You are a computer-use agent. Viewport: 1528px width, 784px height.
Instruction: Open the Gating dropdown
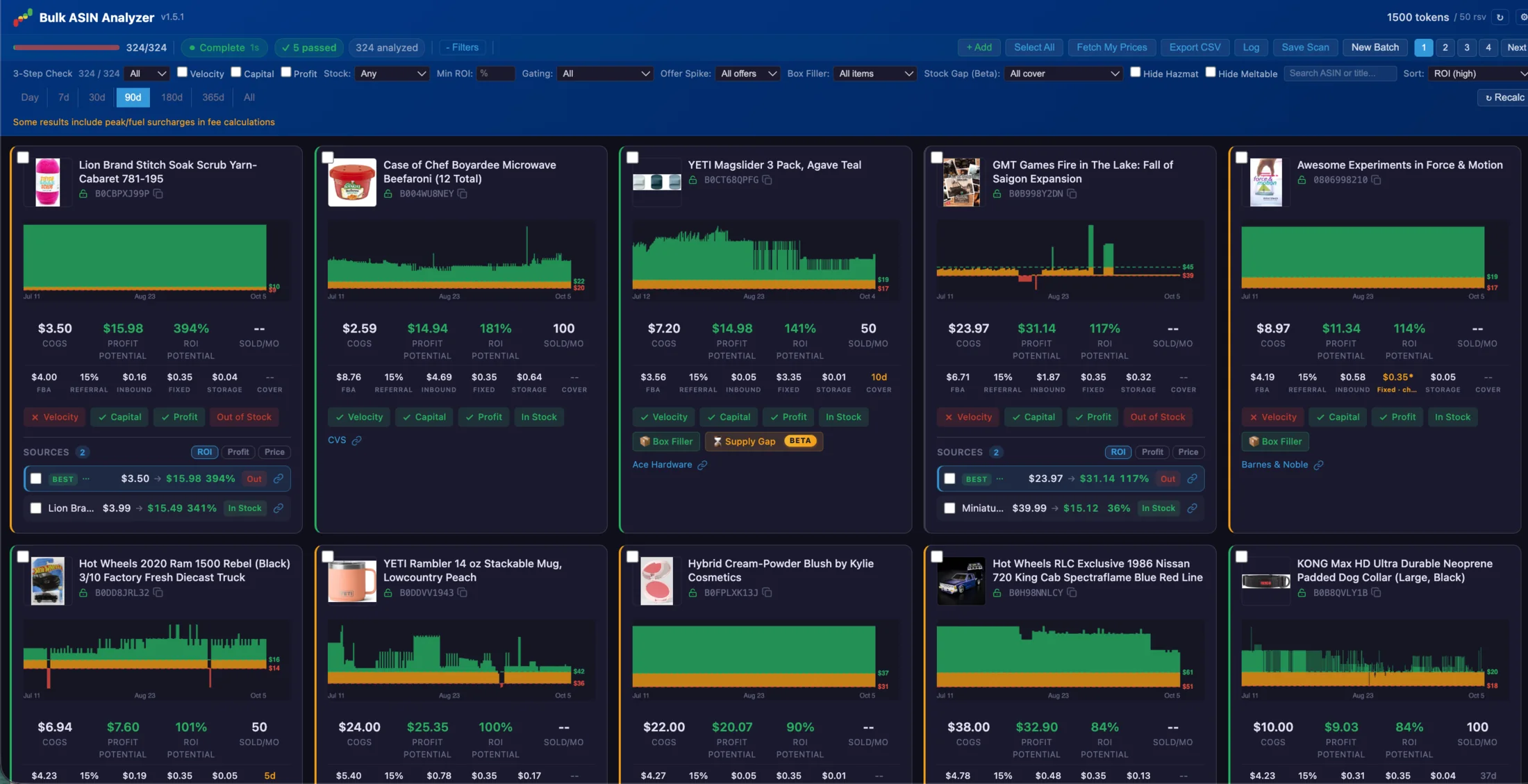click(x=606, y=74)
